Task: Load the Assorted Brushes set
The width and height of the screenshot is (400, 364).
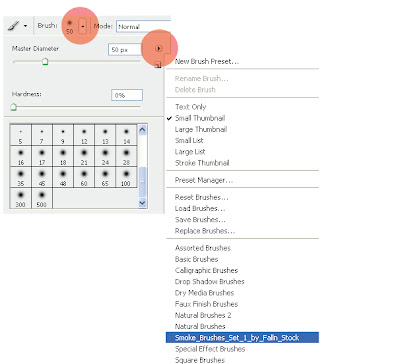Action: coord(203,248)
